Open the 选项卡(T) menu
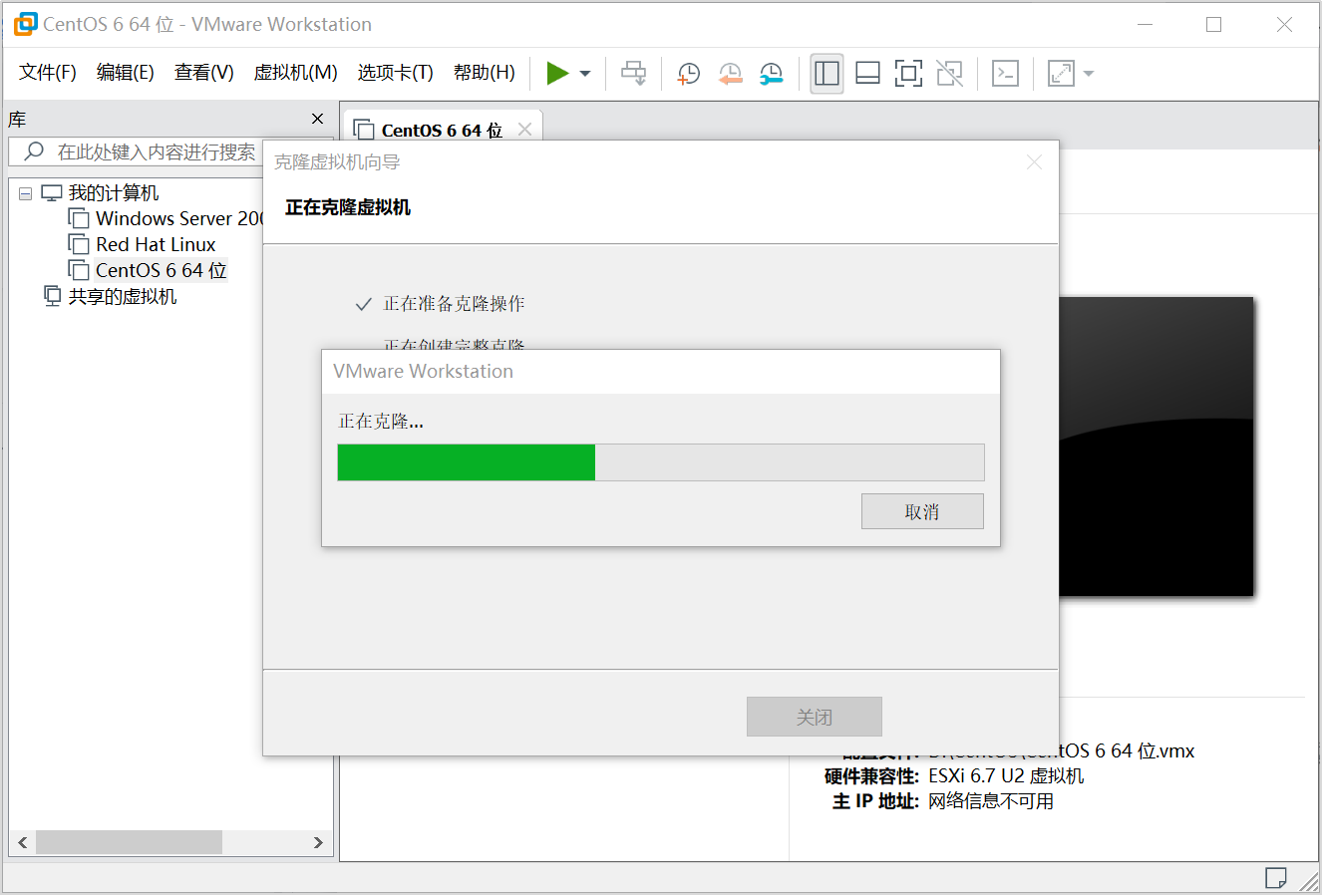Screen dimensions: 1324x896 point(396,73)
